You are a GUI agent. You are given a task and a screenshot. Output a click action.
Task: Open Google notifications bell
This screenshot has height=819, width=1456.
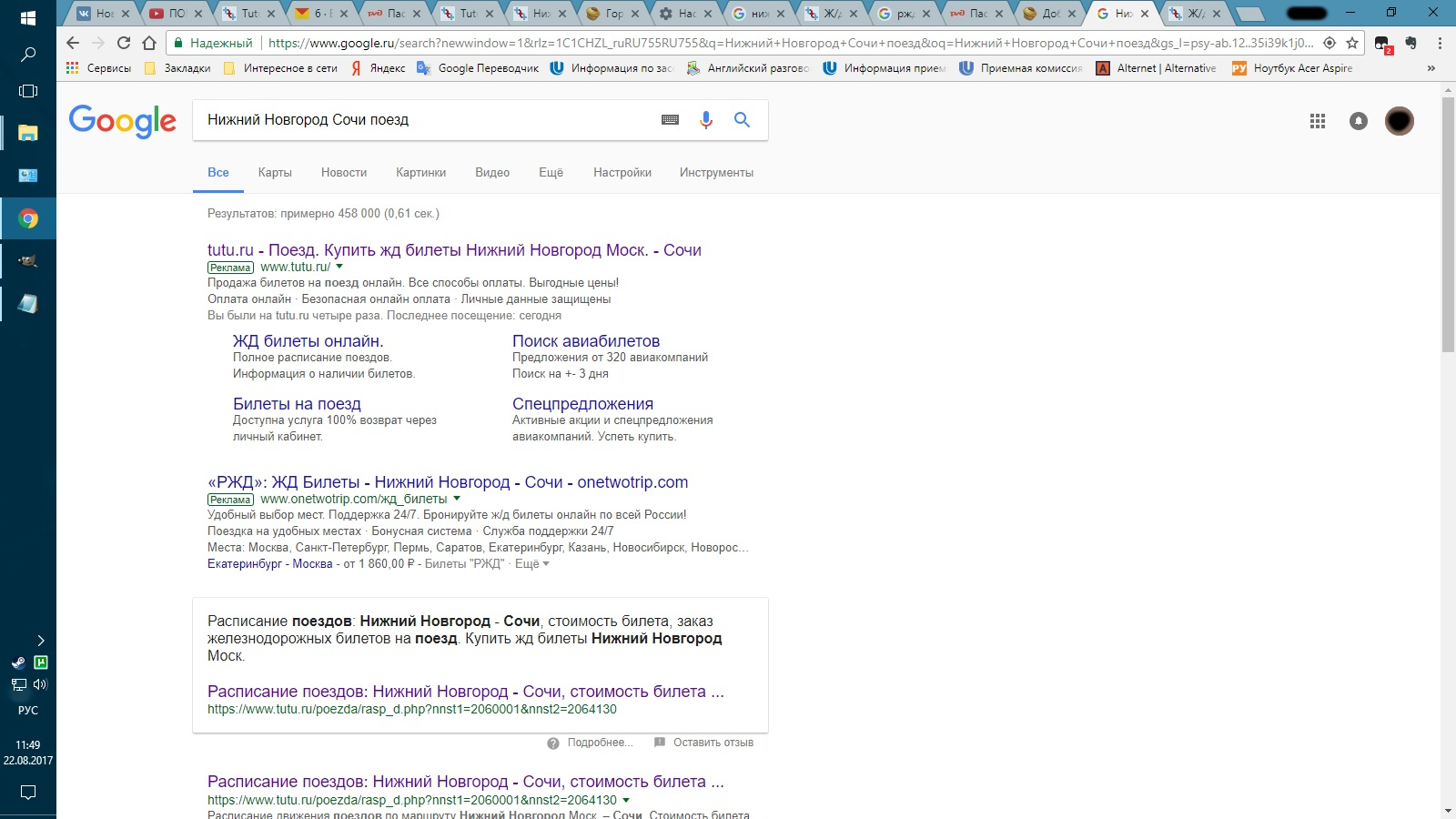point(1359,121)
